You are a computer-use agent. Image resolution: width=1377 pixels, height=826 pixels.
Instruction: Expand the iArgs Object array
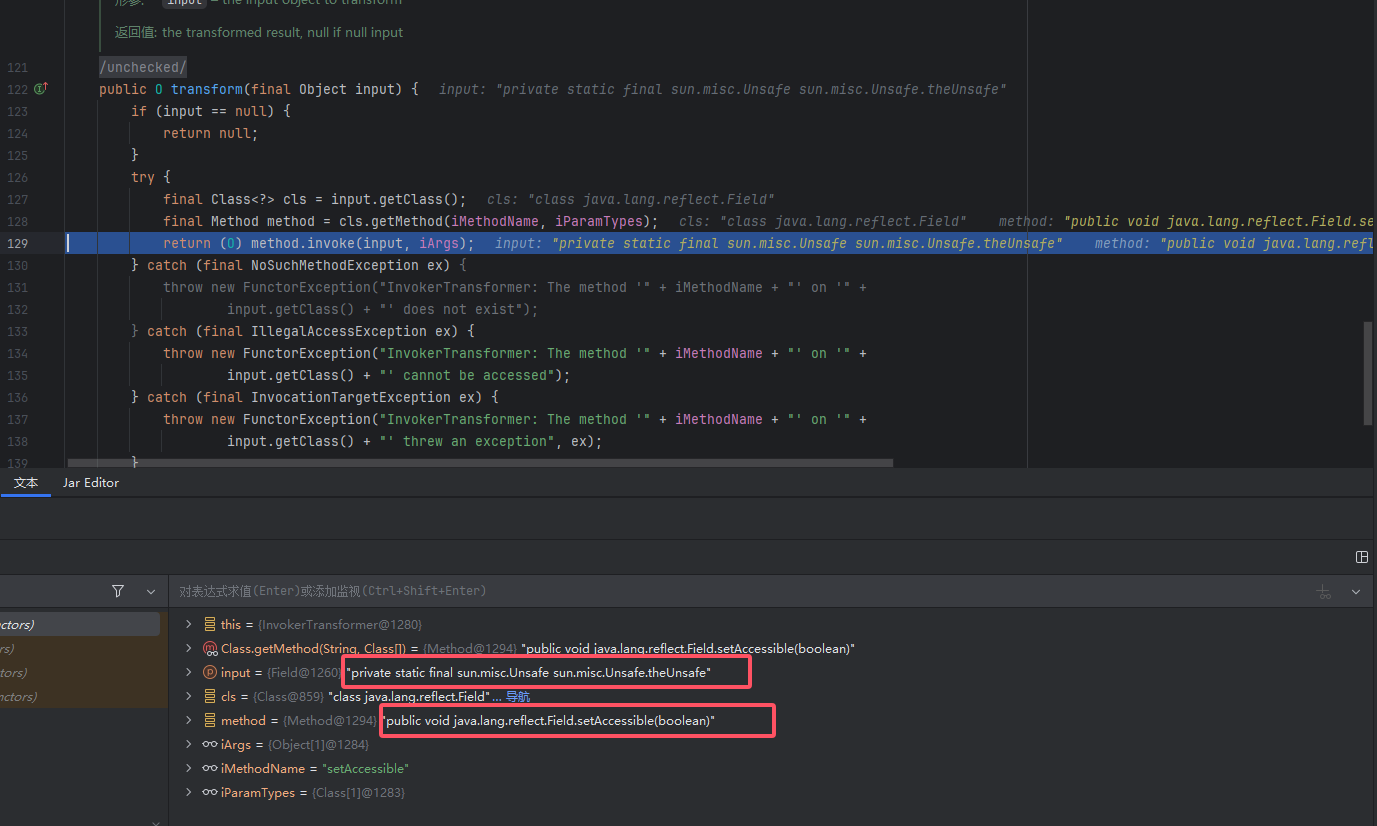tap(188, 744)
